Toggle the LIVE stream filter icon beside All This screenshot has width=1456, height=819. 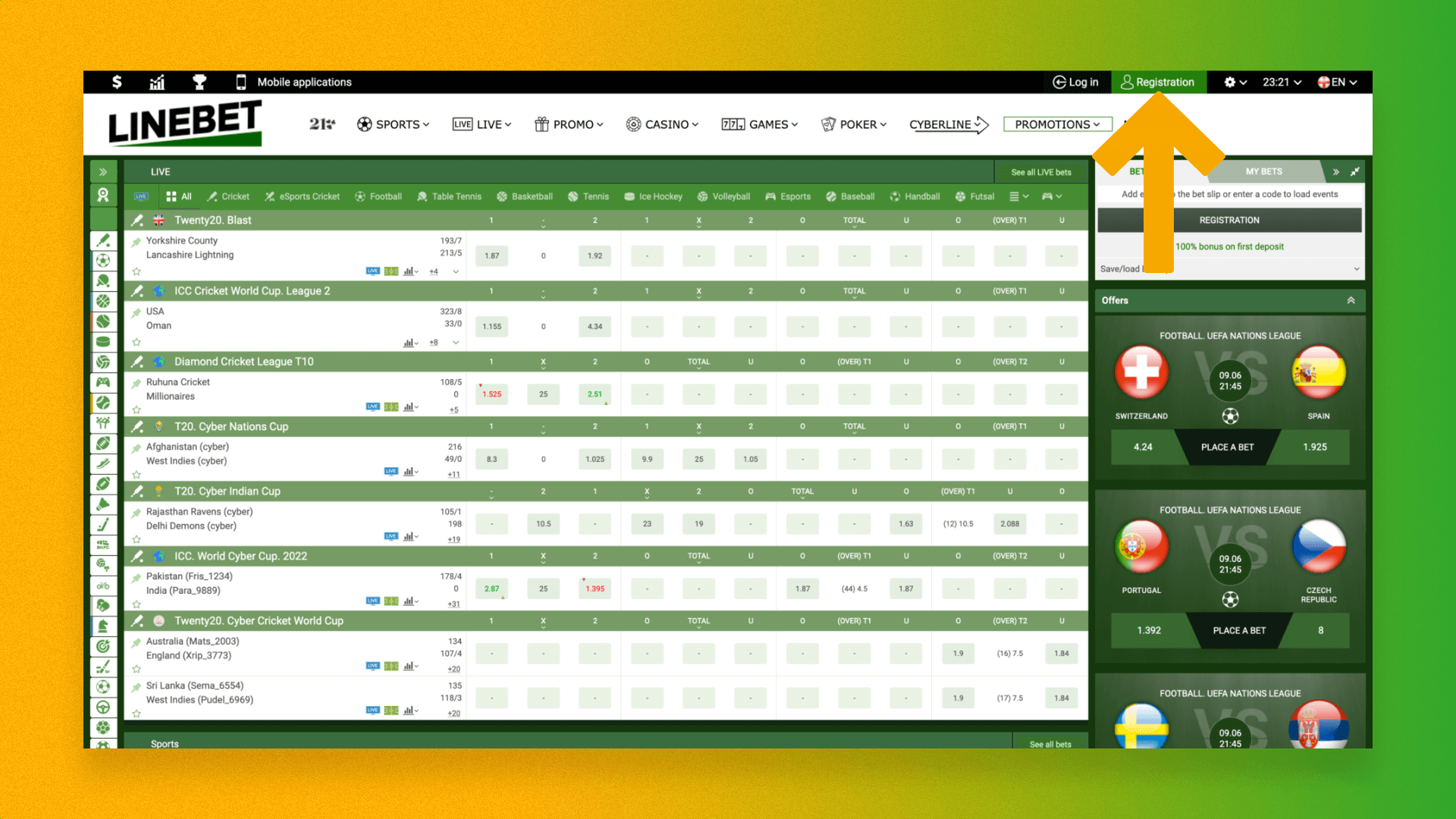coord(141,196)
